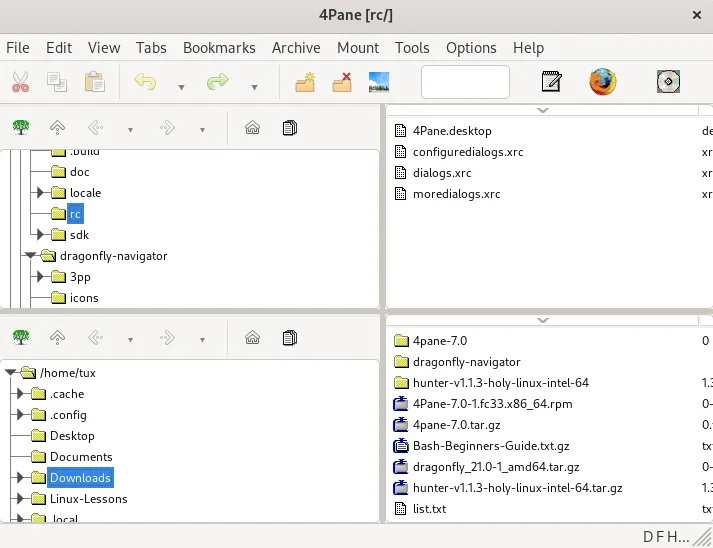Open the Help menu
713x548 pixels.
pos(528,48)
